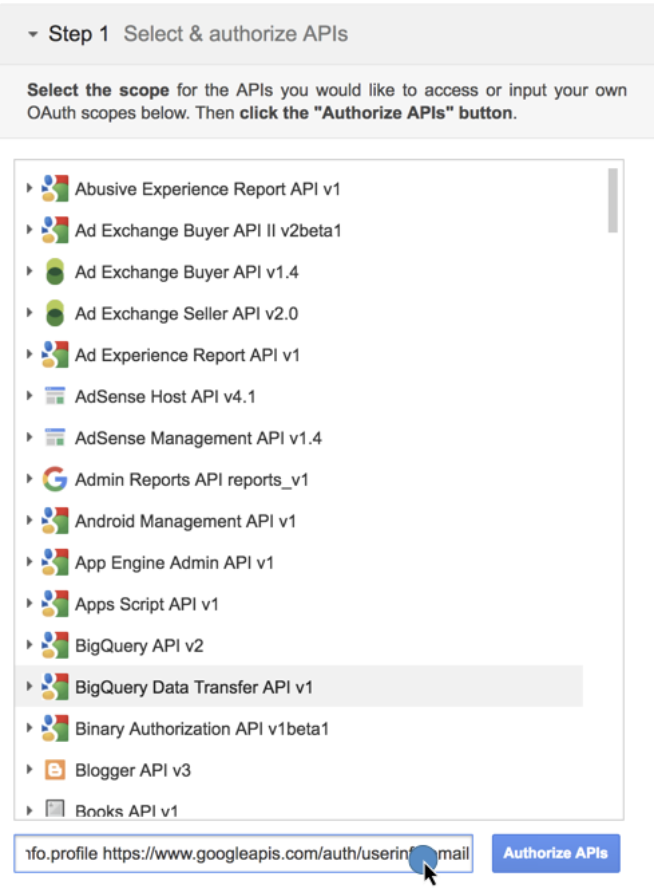Image resolution: width=662 pixels, height=896 pixels.
Task: Expand the Binary Authorization API arrow
Action: [30, 729]
